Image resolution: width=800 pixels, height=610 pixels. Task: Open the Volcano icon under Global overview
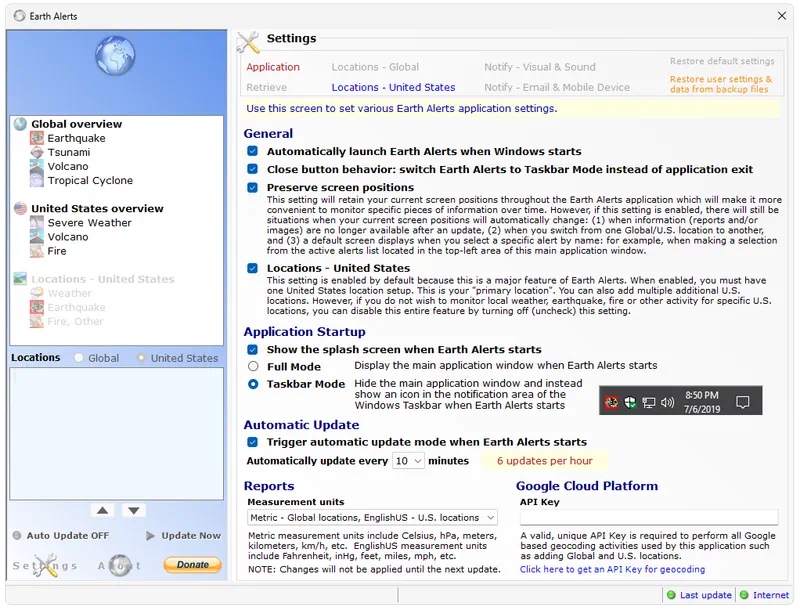(37, 166)
